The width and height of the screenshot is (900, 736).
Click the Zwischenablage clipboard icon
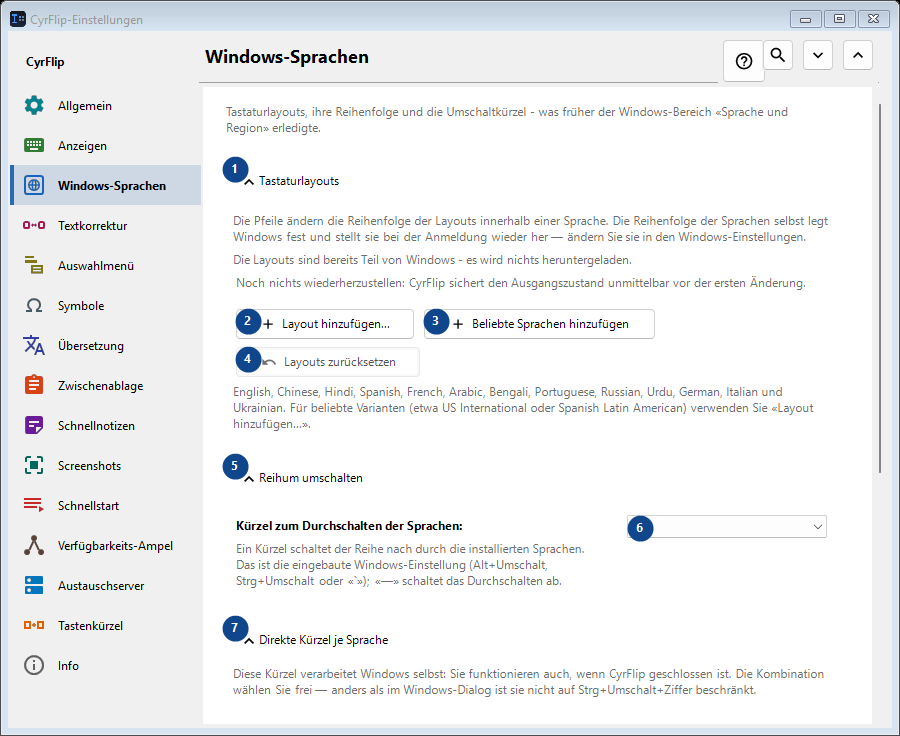pyautogui.click(x=34, y=385)
